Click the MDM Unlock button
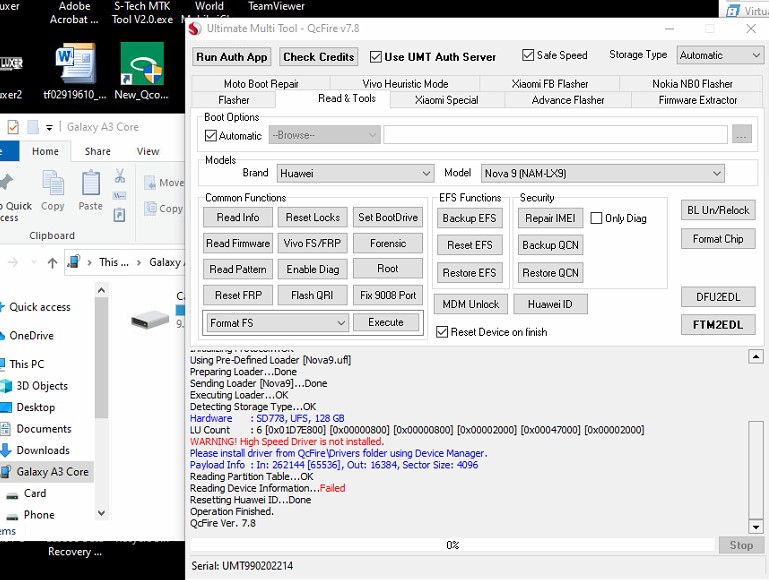The height and width of the screenshot is (580, 769). (471, 304)
